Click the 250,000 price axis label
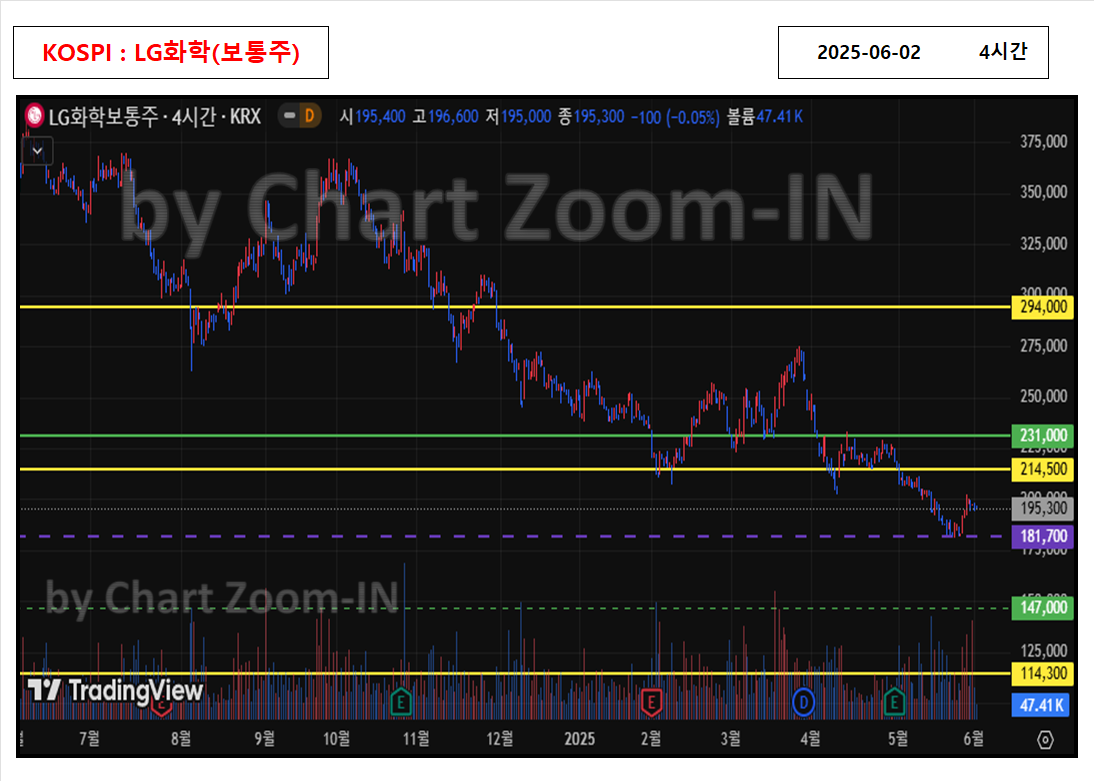The width and height of the screenshot is (1094, 781). click(1043, 396)
